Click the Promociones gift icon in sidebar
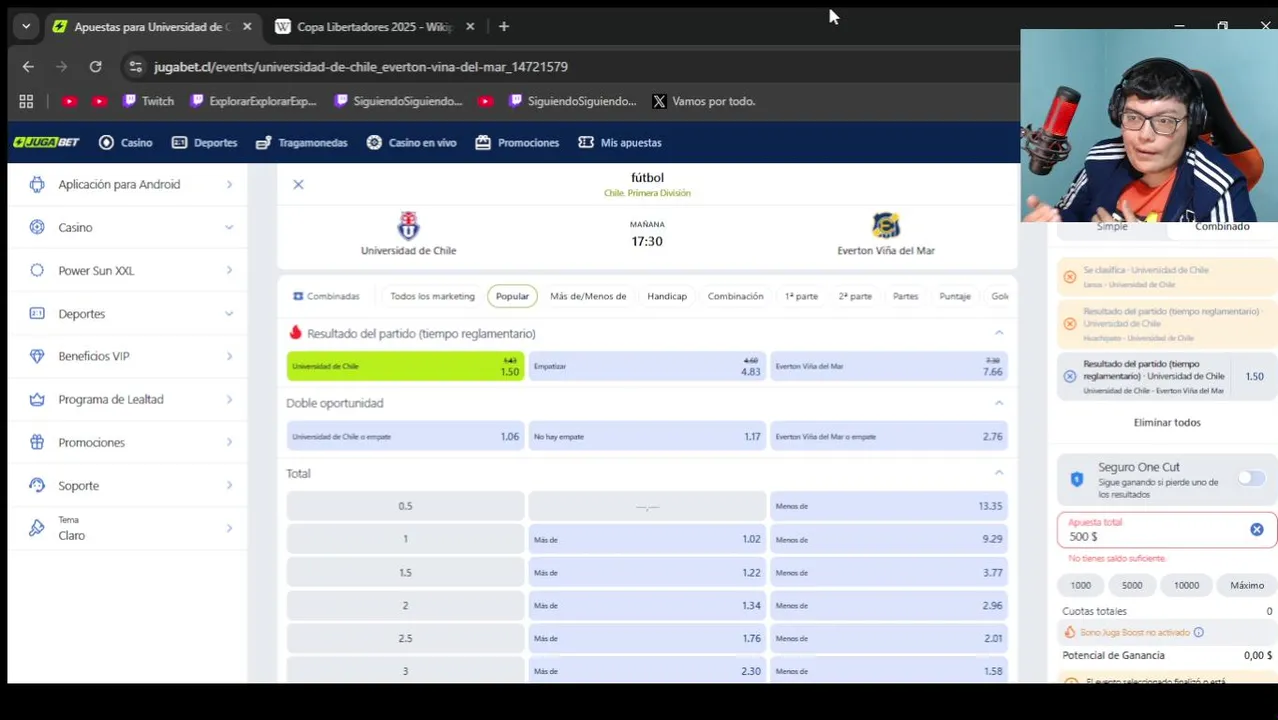 [x=37, y=442]
